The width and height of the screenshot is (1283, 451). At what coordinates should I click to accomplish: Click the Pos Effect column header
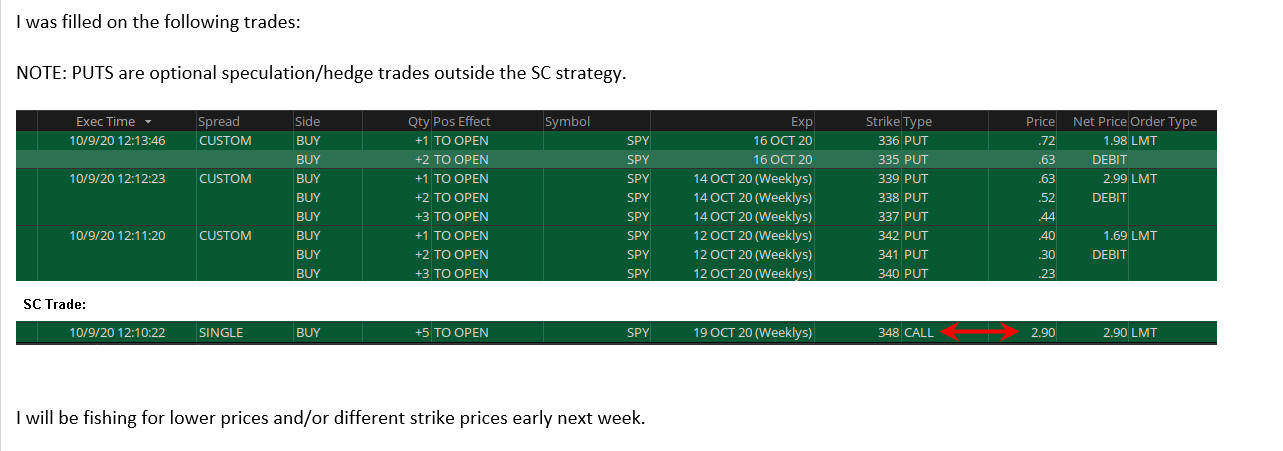coord(462,122)
